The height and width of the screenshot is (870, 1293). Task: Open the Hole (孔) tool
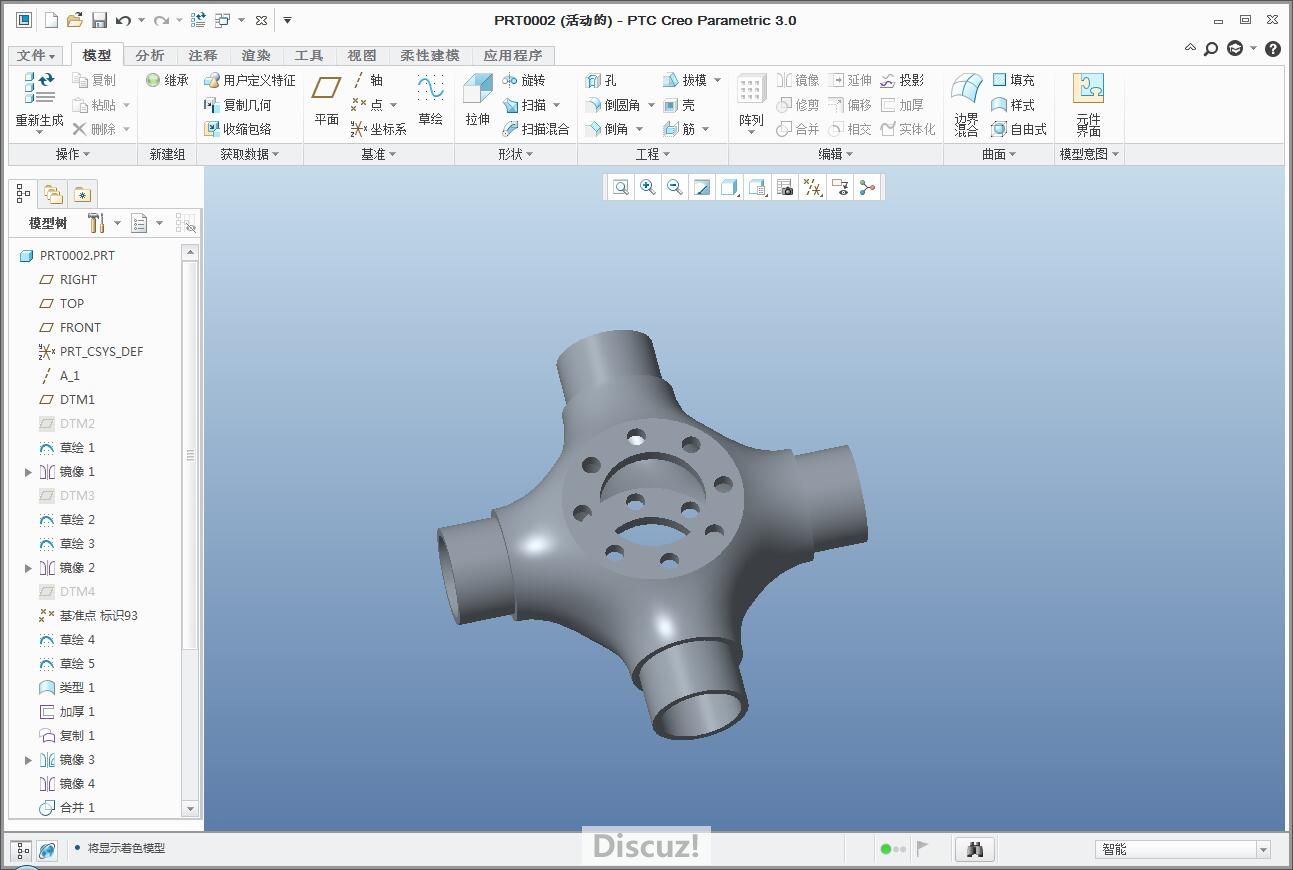pyautogui.click(x=601, y=80)
